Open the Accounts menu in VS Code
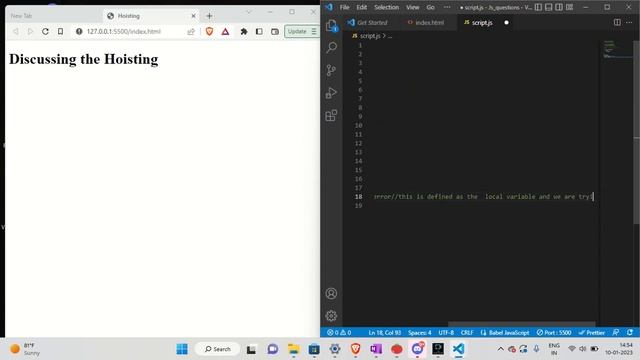 click(331, 293)
